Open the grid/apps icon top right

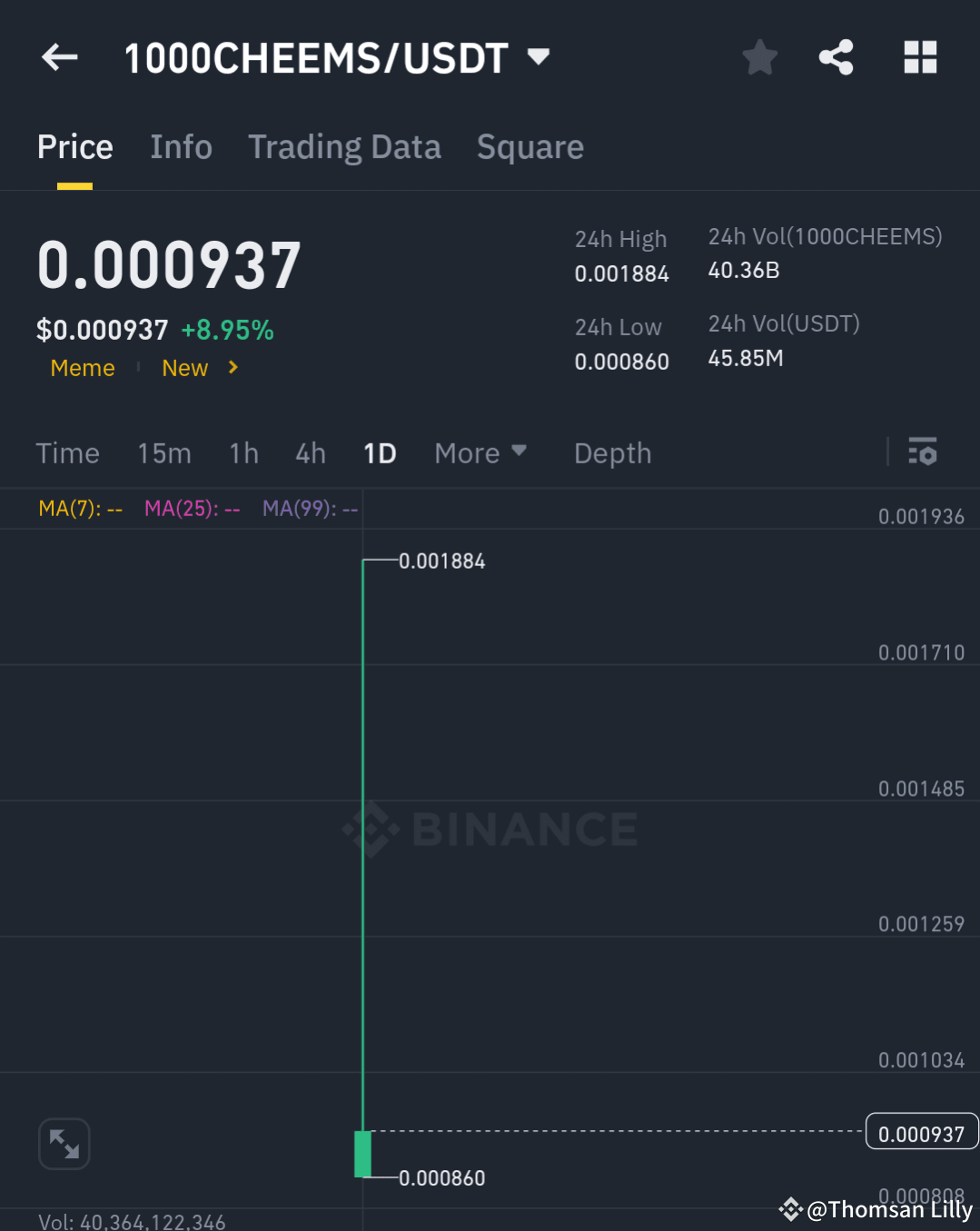(x=920, y=57)
